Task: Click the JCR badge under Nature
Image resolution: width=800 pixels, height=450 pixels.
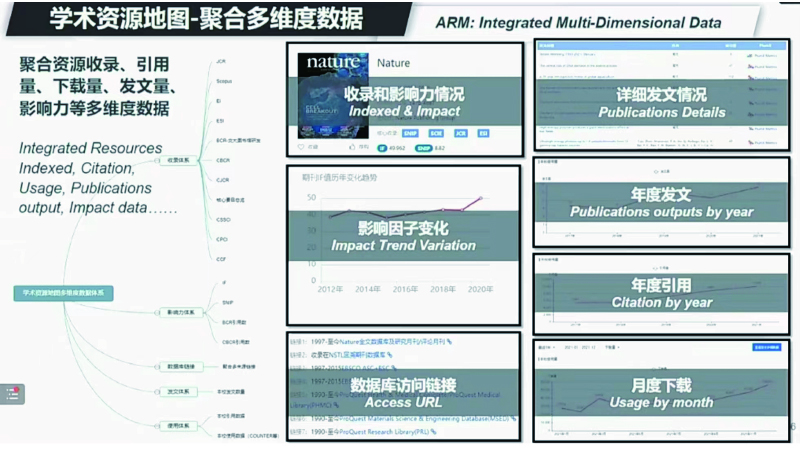Action: point(460,132)
